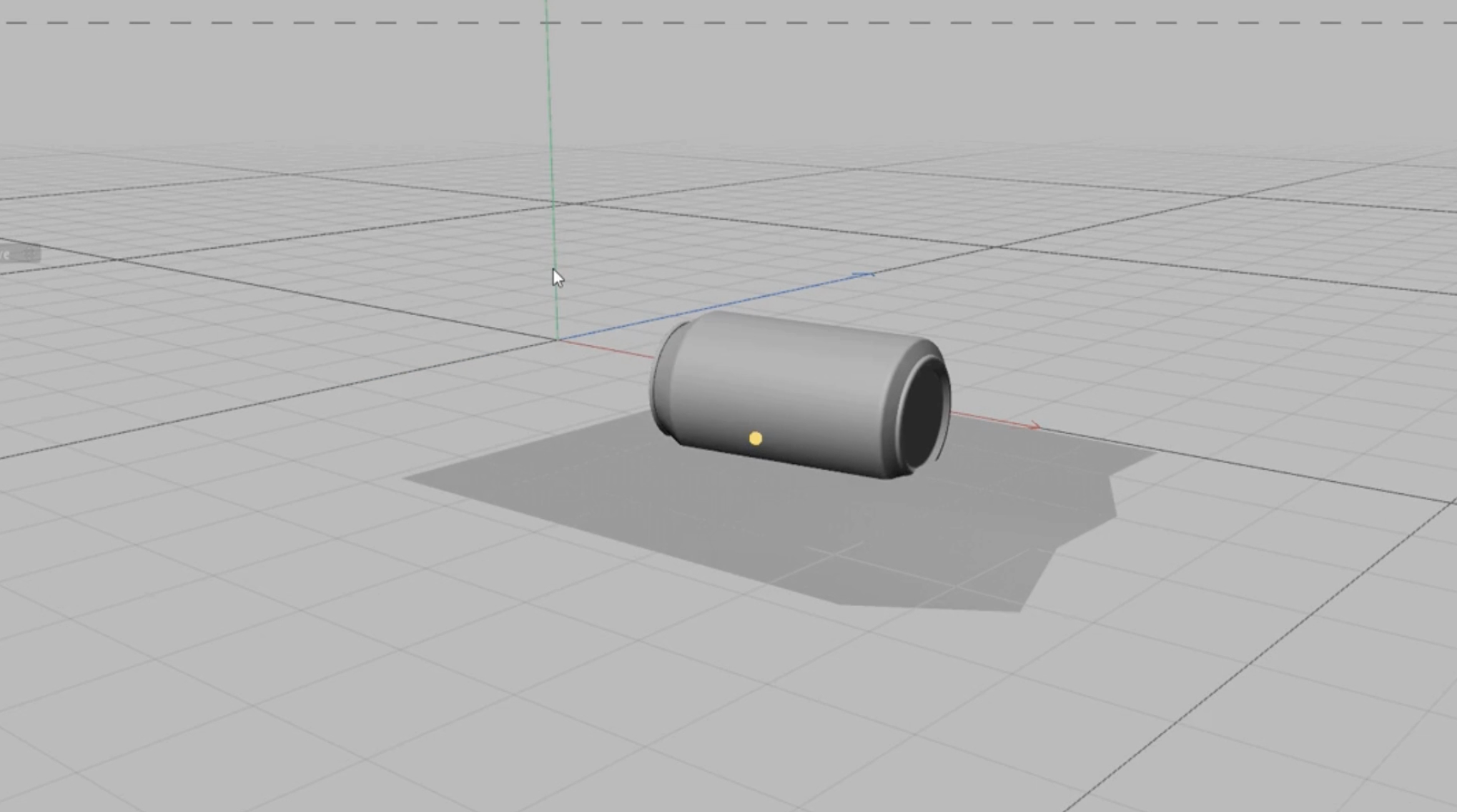Click the left rim of the can
The image size is (1457, 812).
(x=663, y=379)
